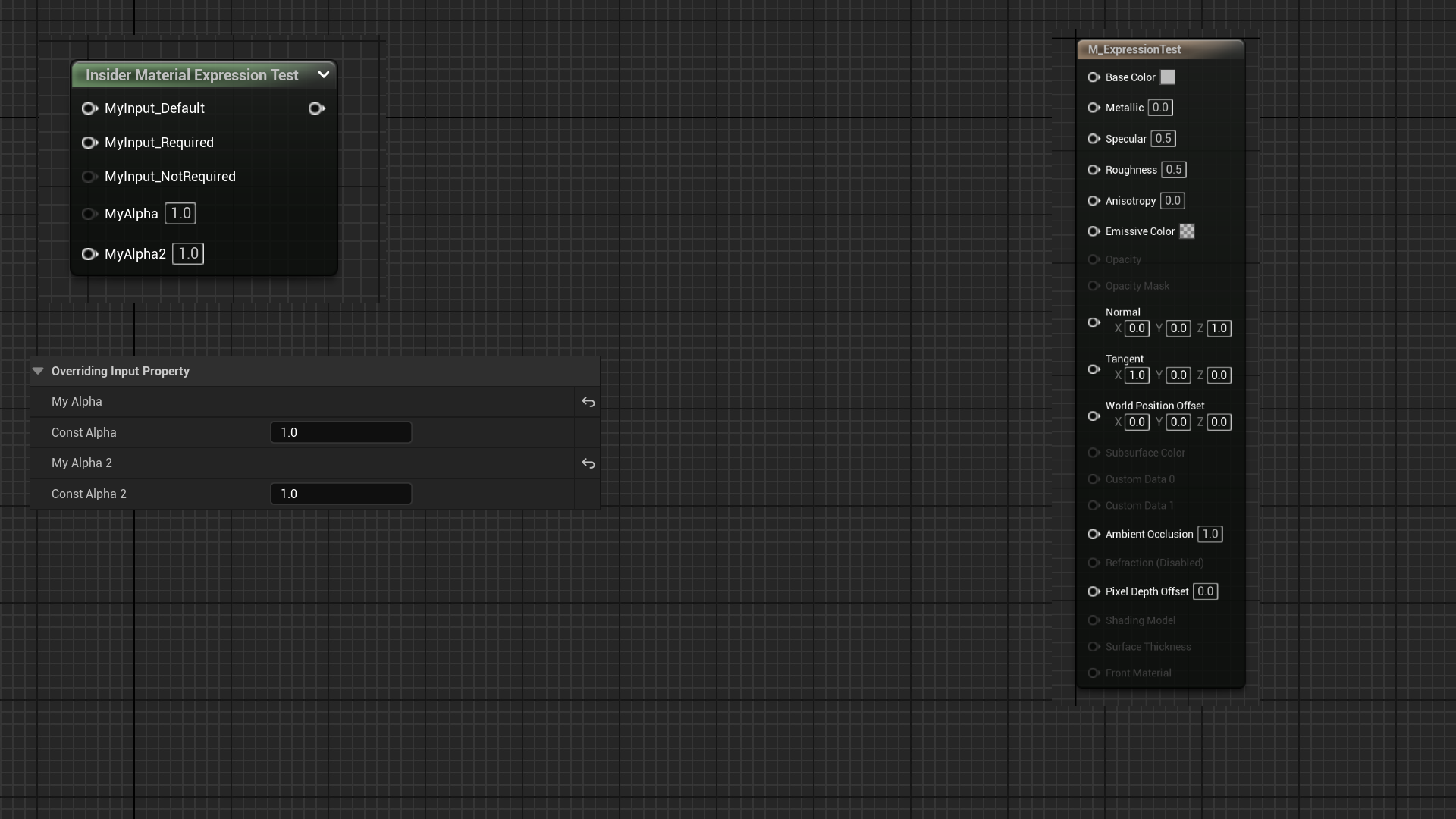Click the Roughness 0.5 value box
The image size is (1456, 819).
(x=1173, y=170)
